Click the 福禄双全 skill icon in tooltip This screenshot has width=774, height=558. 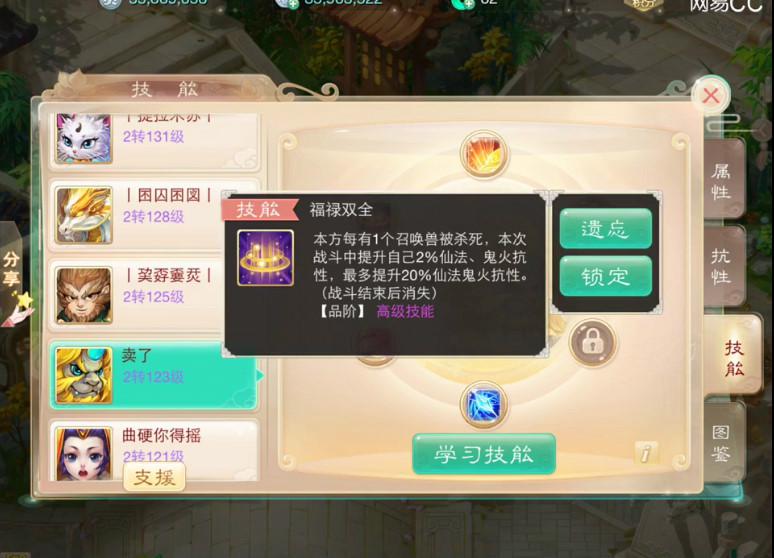point(266,258)
